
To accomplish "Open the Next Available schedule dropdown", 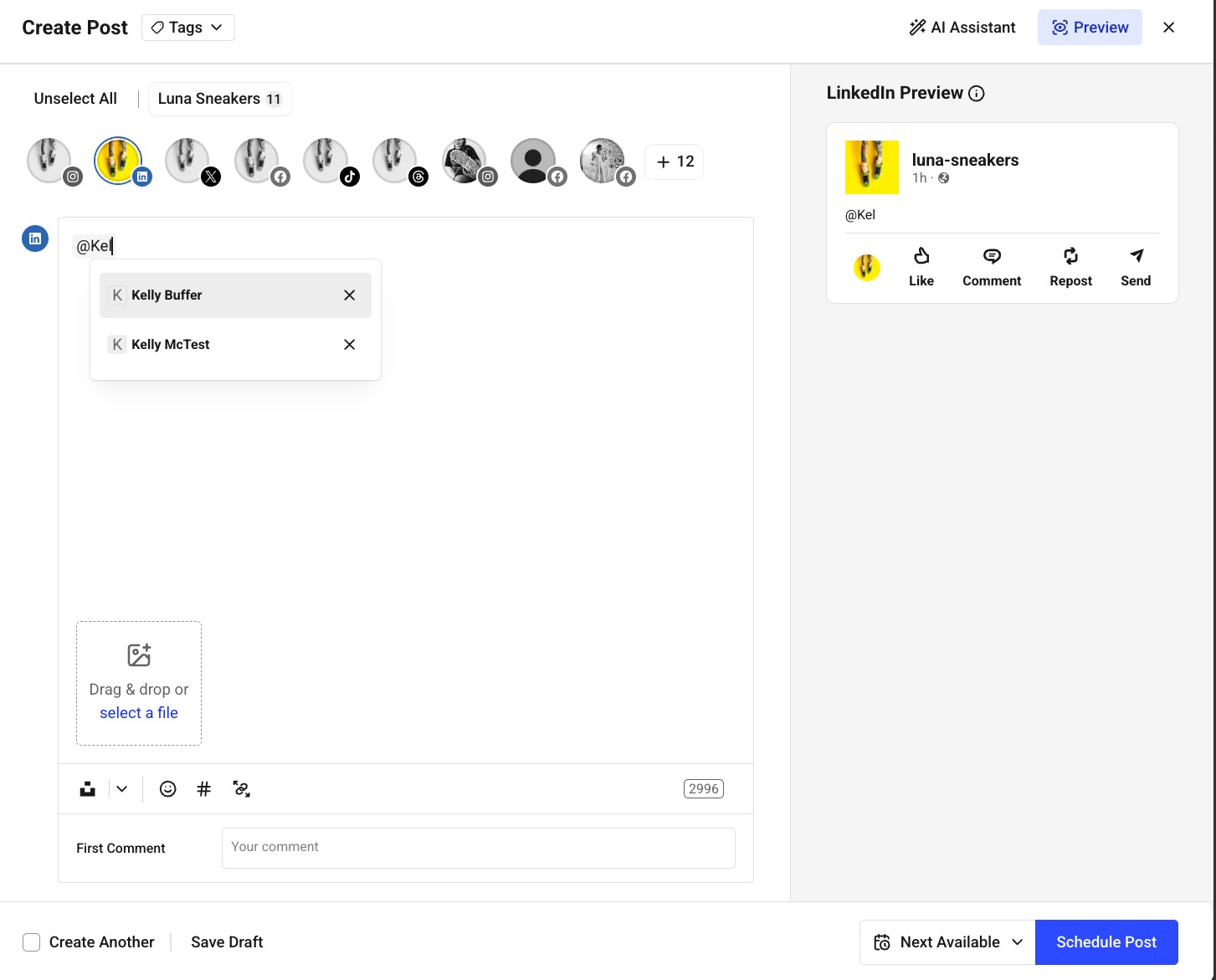I will click(947, 942).
